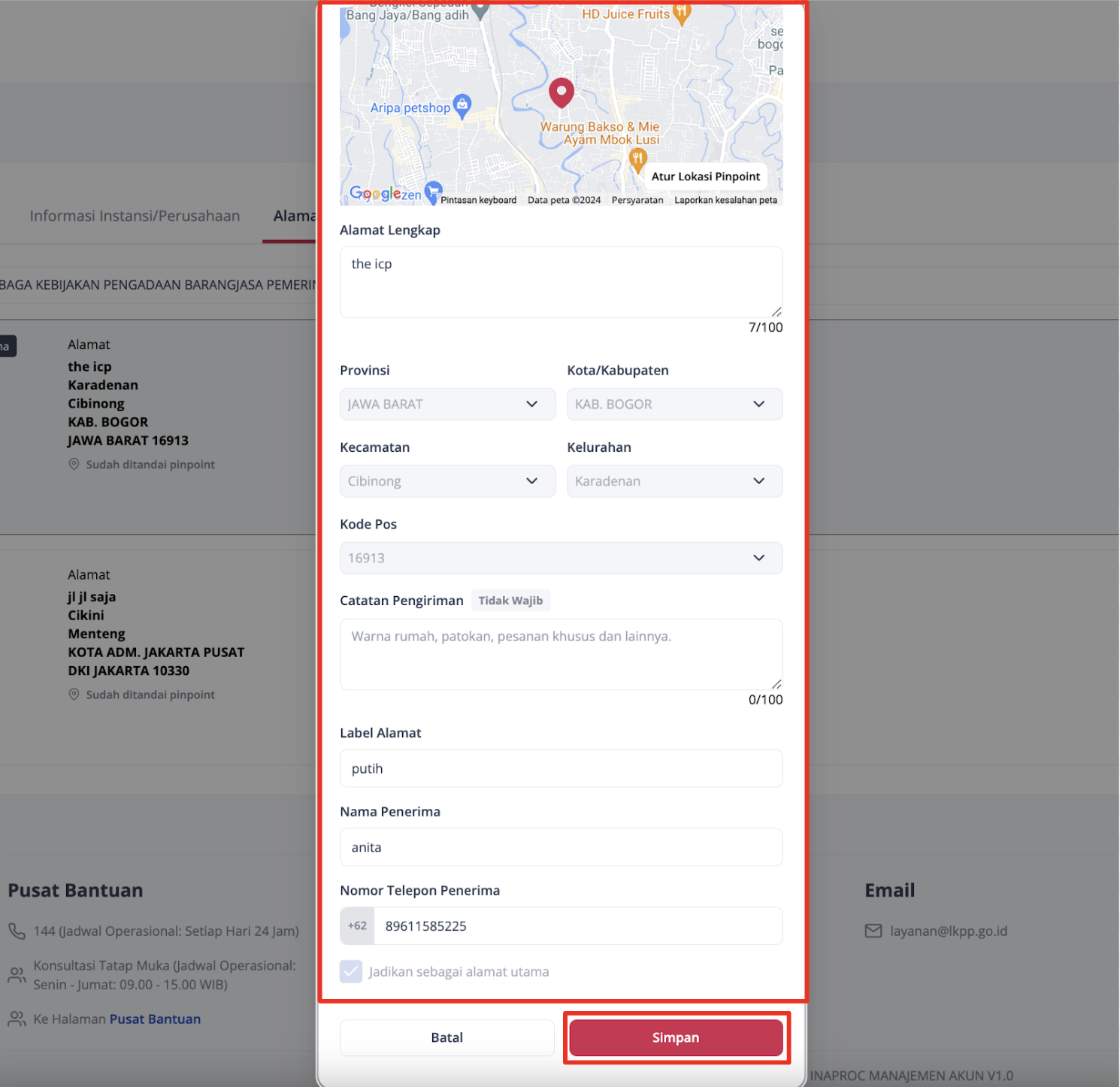Click the layanan@lkpp.go.id email text
This screenshot has width=1120, height=1087.
[x=949, y=931]
